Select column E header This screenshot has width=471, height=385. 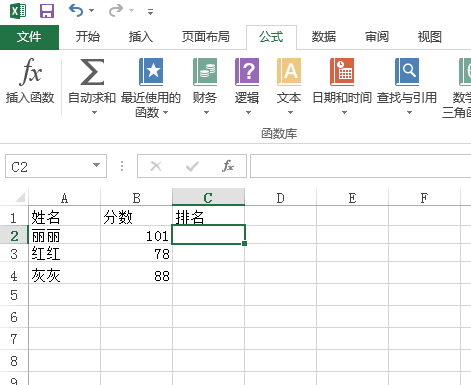pyautogui.click(x=352, y=198)
